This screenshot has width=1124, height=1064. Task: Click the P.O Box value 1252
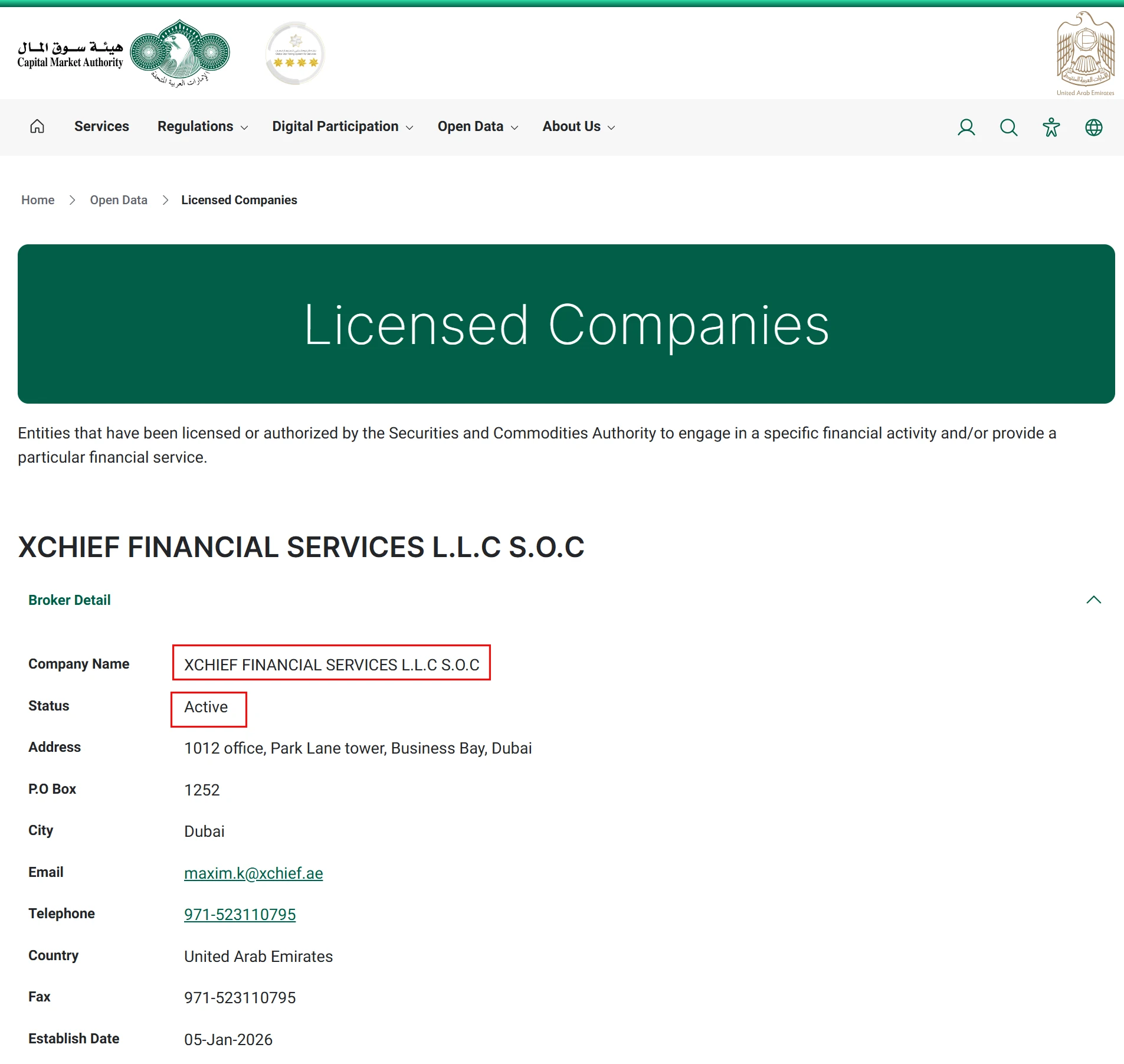202,790
